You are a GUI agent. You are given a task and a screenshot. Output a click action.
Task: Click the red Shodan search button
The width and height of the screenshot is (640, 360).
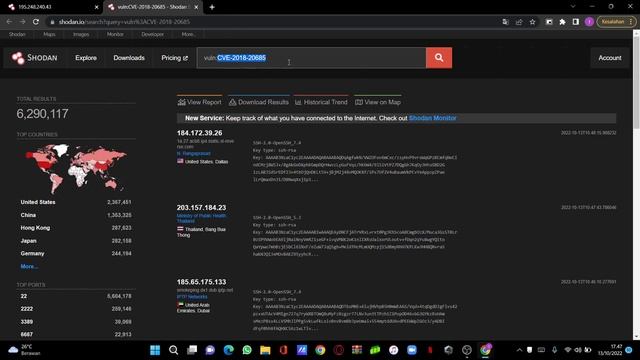tap(439, 58)
